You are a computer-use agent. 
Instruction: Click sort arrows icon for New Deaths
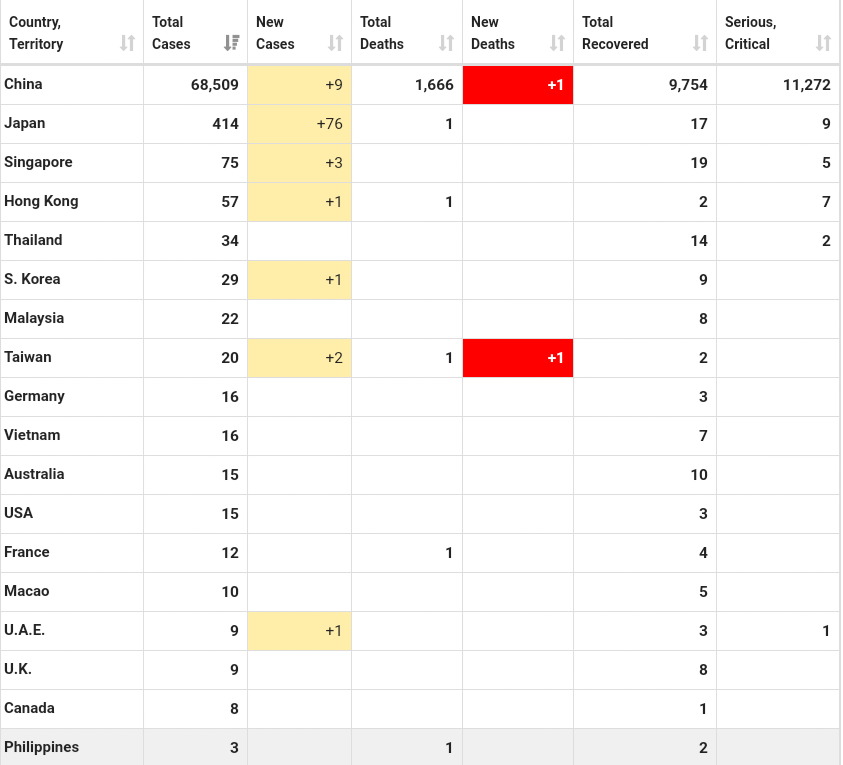557,43
